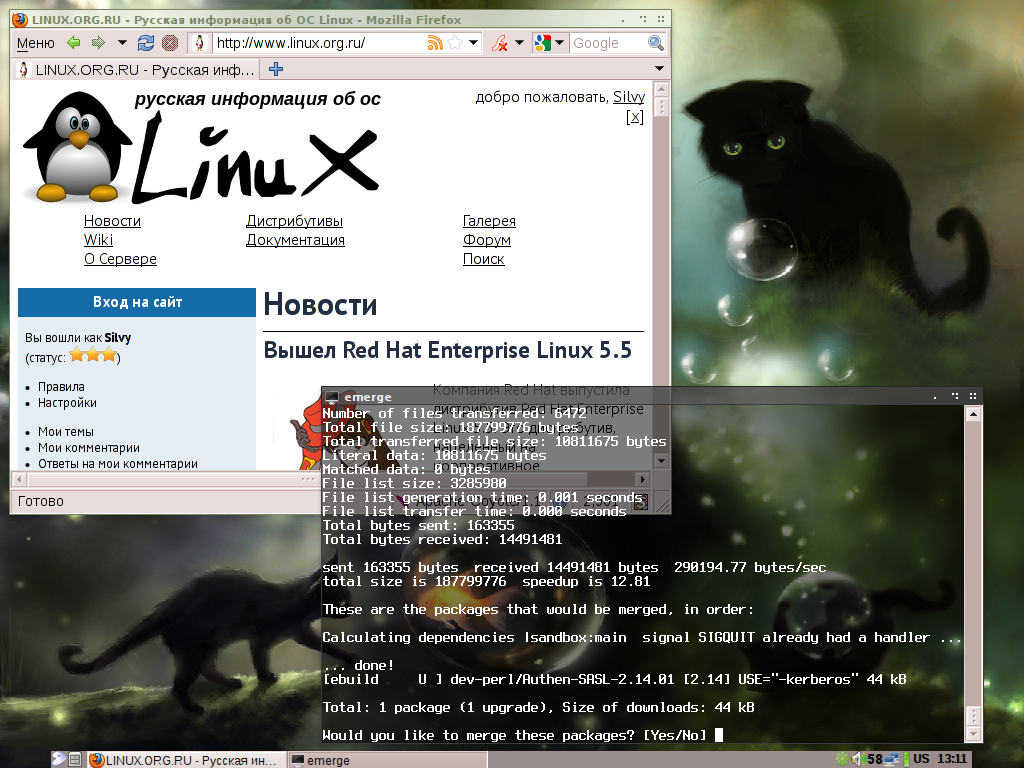The height and width of the screenshot is (768, 1024).
Task: Open the Flash block dropdown arrow
Action: click(519, 43)
